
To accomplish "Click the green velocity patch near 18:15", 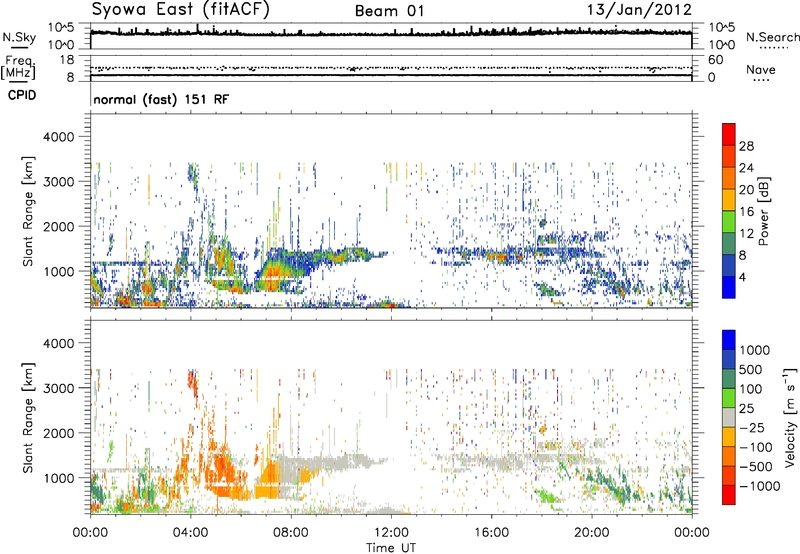I will coord(548,495).
